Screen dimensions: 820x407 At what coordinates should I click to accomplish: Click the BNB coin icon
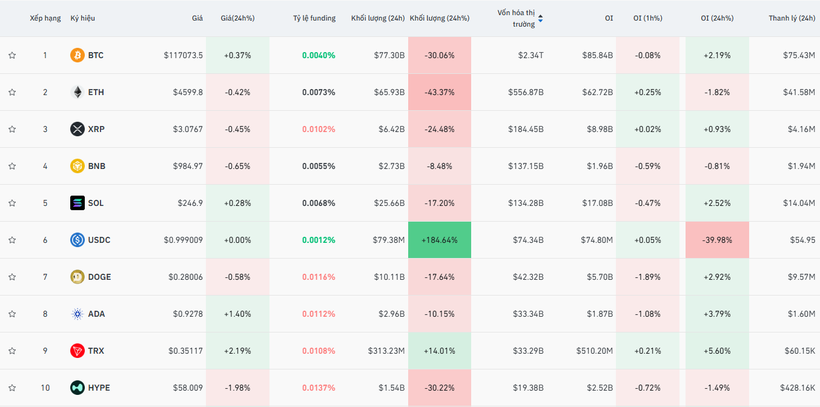(x=77, y=166)
